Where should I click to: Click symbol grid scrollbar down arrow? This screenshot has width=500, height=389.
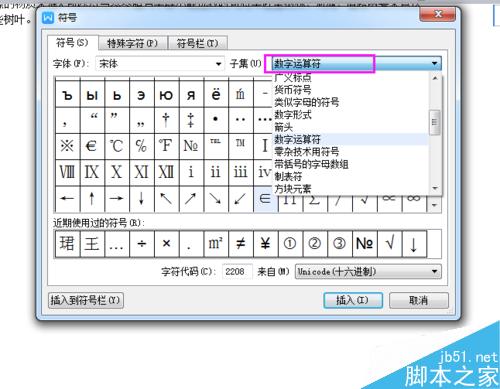click(434, 205)
